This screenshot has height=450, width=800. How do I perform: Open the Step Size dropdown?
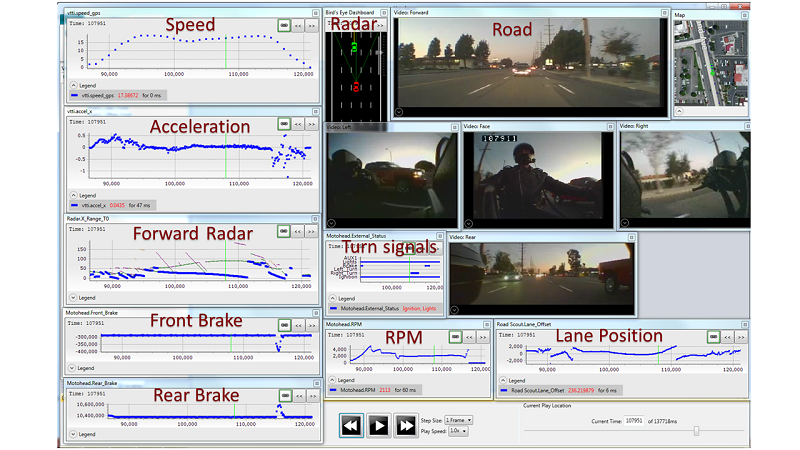click(x=460, y=420)
